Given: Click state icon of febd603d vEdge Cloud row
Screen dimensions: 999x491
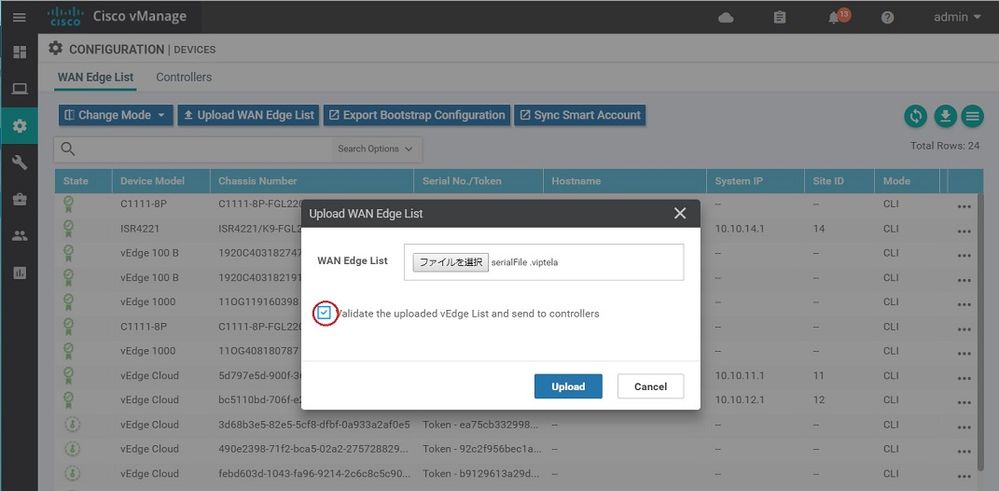Looking at the screenshot, I should pyautogui.click(x=73, y=473).
